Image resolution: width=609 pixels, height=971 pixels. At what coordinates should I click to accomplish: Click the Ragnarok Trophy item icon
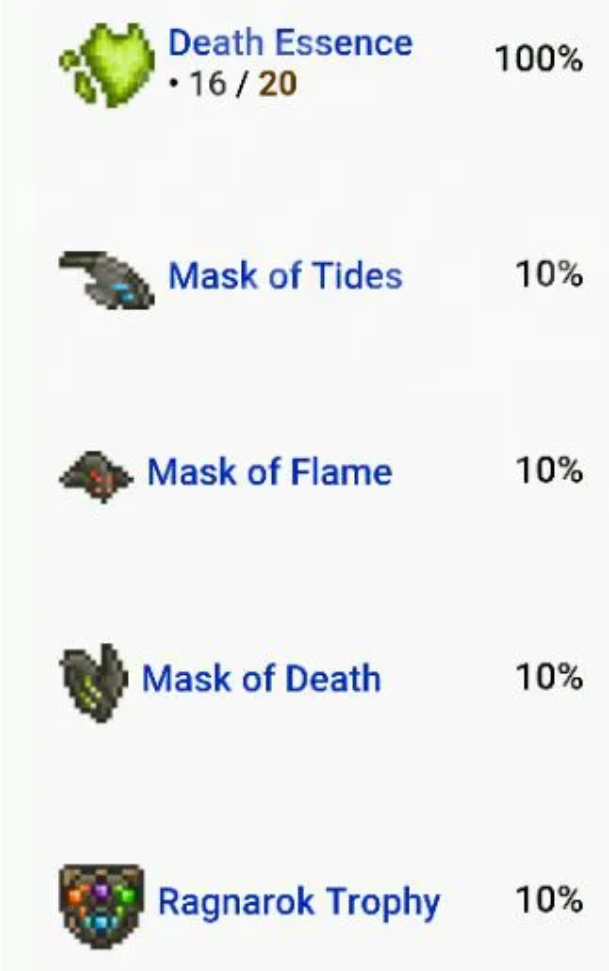coord(101,905)
